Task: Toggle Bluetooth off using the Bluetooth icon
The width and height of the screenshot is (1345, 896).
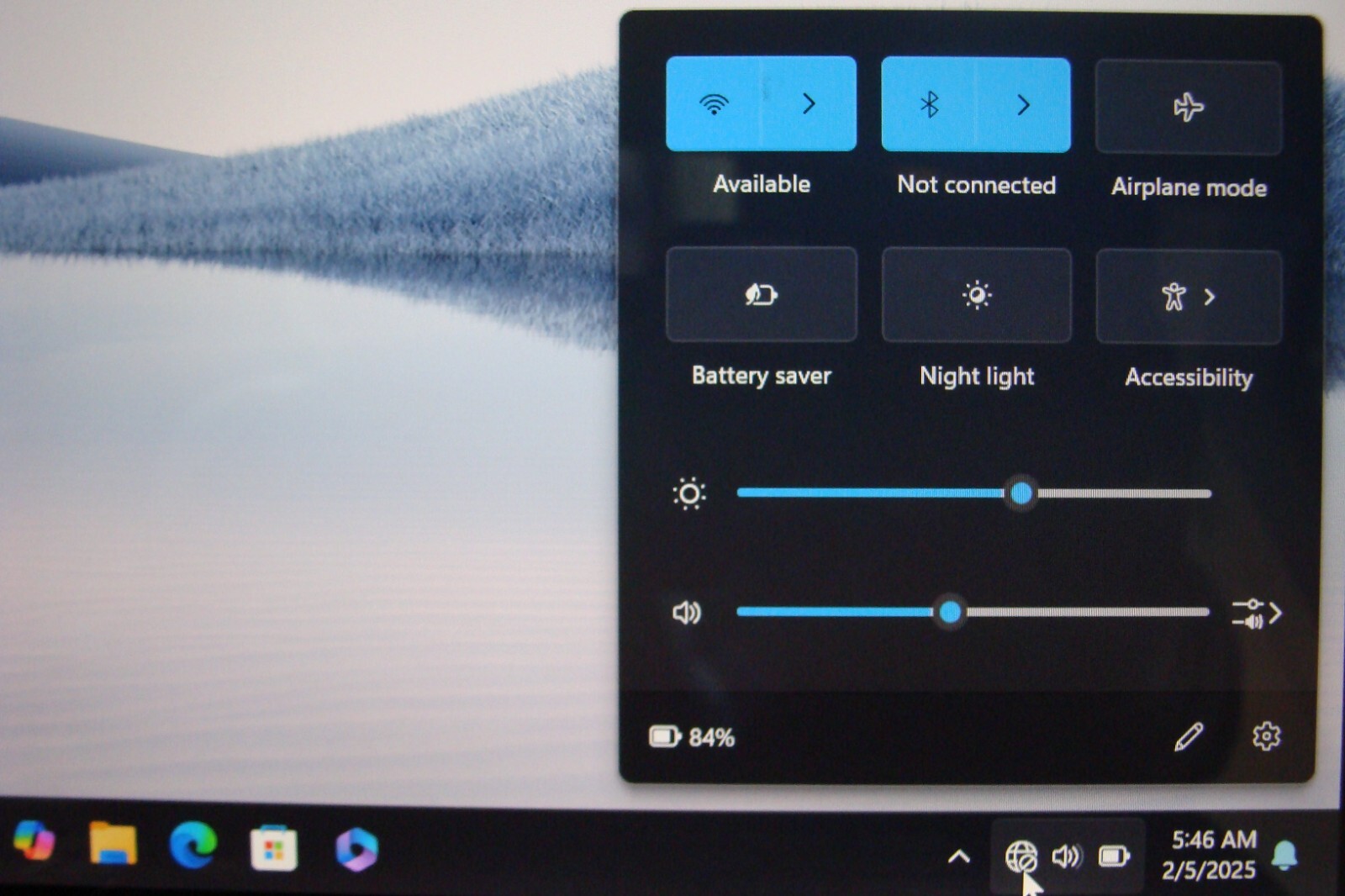Action: [x=929, y=104]
